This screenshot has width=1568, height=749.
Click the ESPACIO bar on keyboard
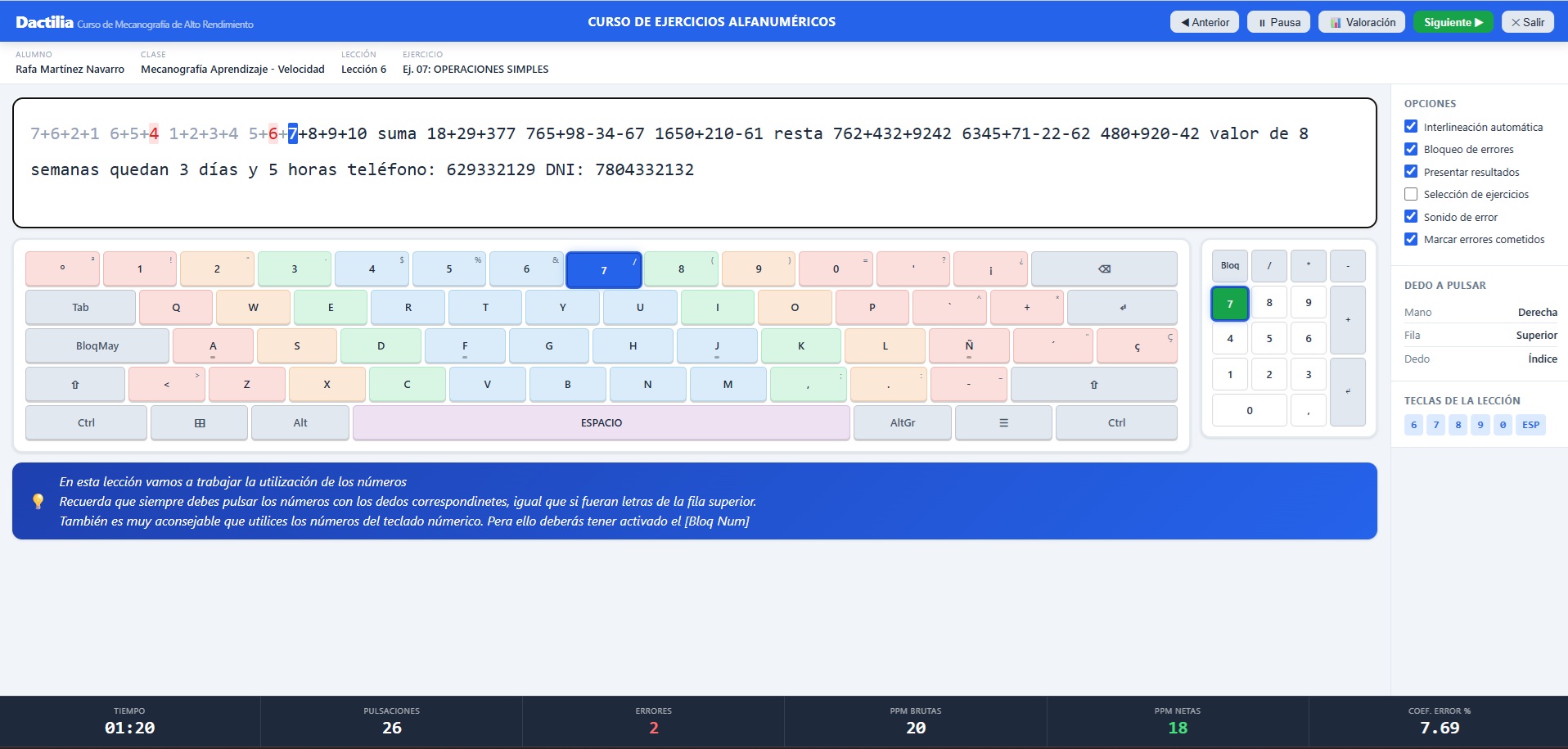pyautogui.click(x=602, y=422)
